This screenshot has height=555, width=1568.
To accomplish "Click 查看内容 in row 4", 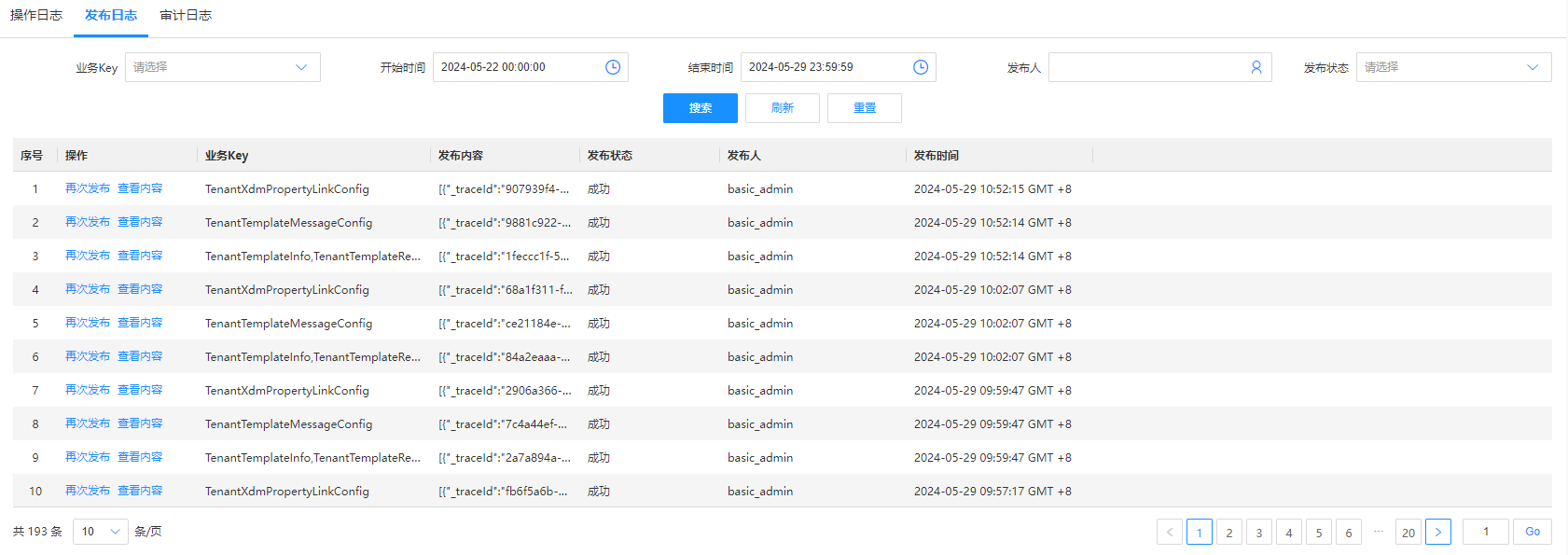I will [140, 289].
